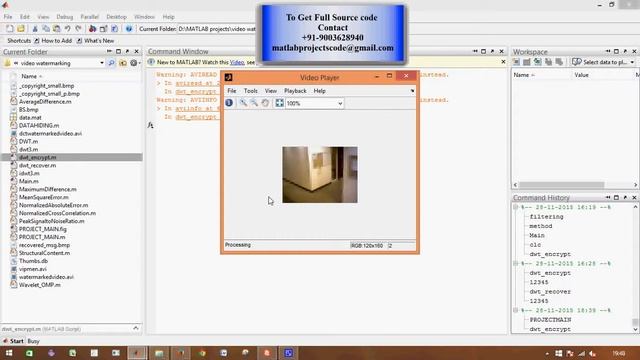This screenshot has width=640, height=360.
Task: Click the avifread error link
Action: (198, 83)
